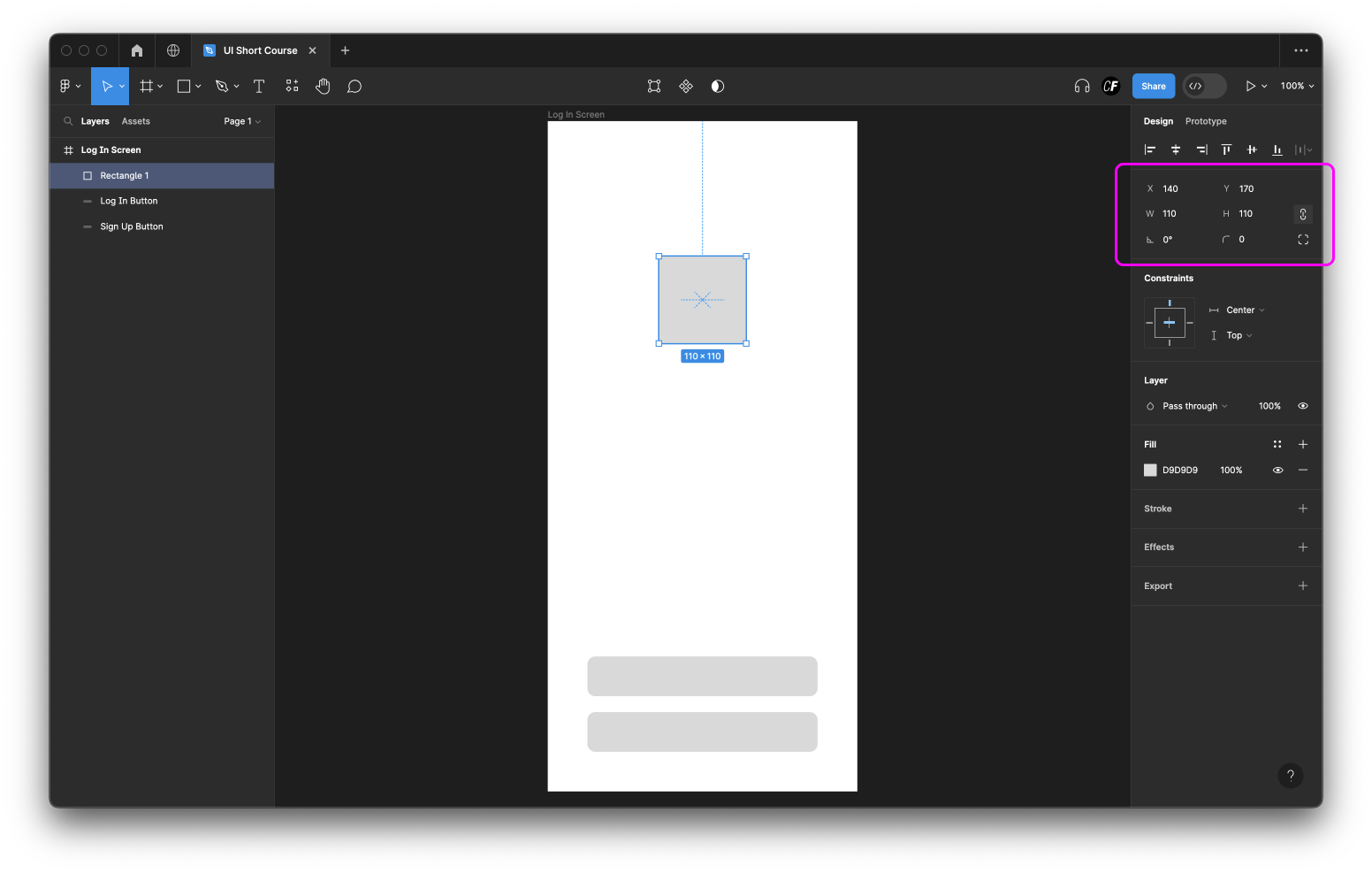Select the Log In Button layer
The image size is (1372, 873).
click(162, 202)
